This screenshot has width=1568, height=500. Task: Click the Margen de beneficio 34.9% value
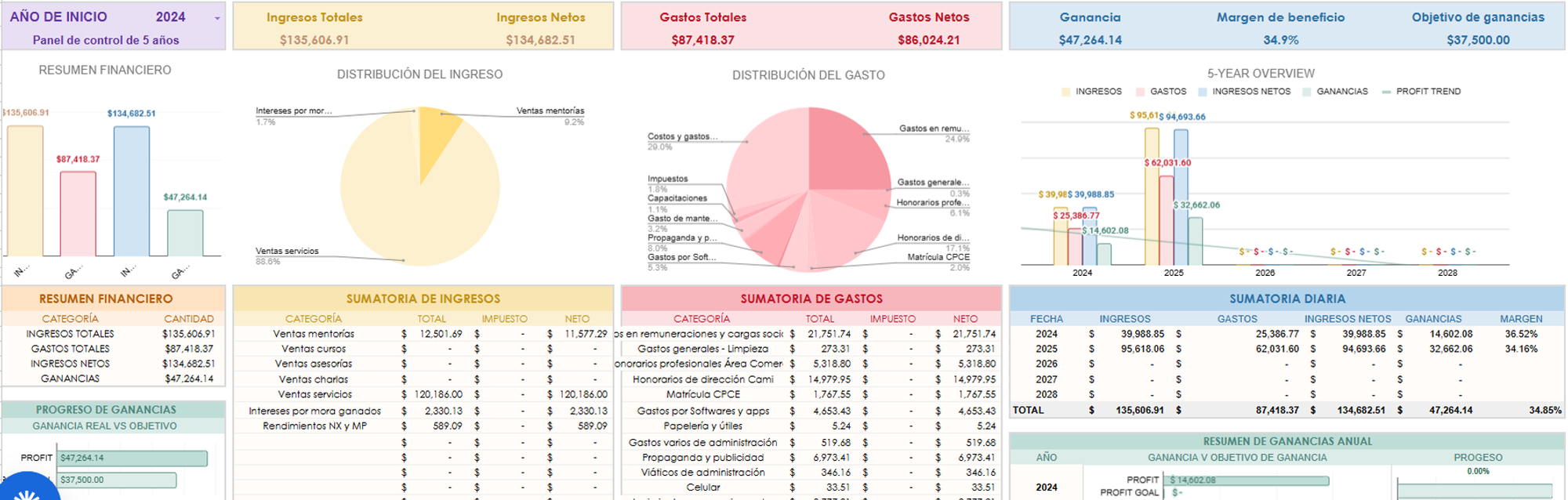click(x=1280, y=40)
